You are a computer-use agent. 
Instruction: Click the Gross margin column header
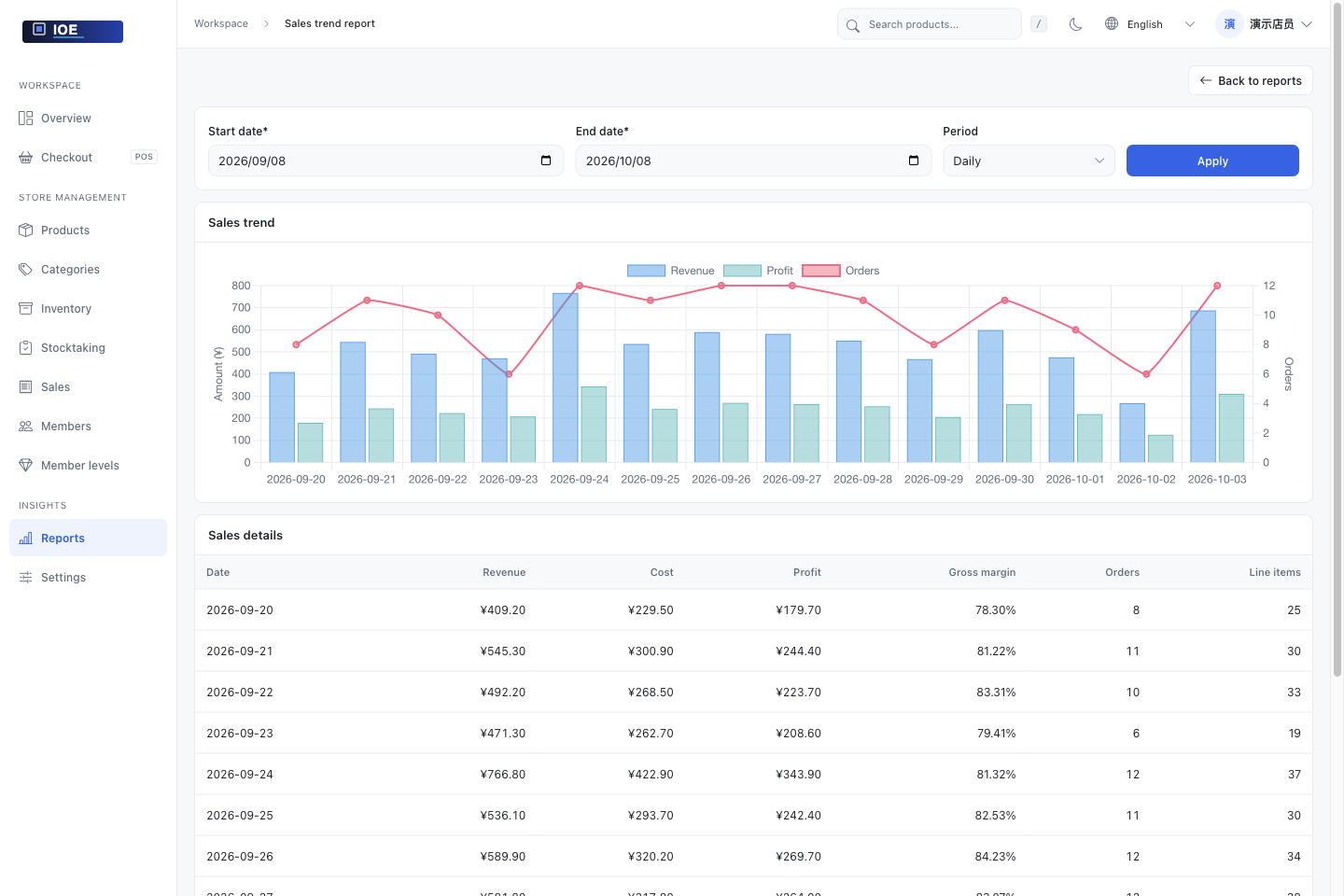[982, 572]
